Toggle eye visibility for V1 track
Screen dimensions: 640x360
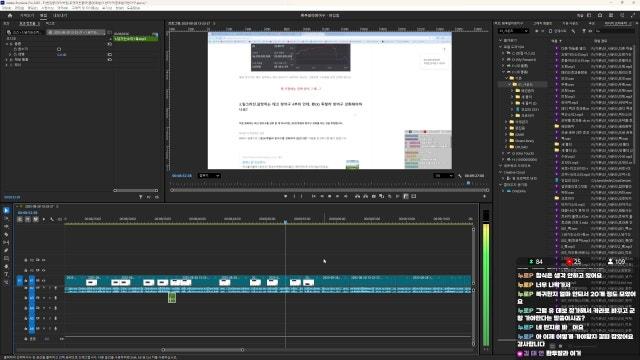[x=38, y=281]
